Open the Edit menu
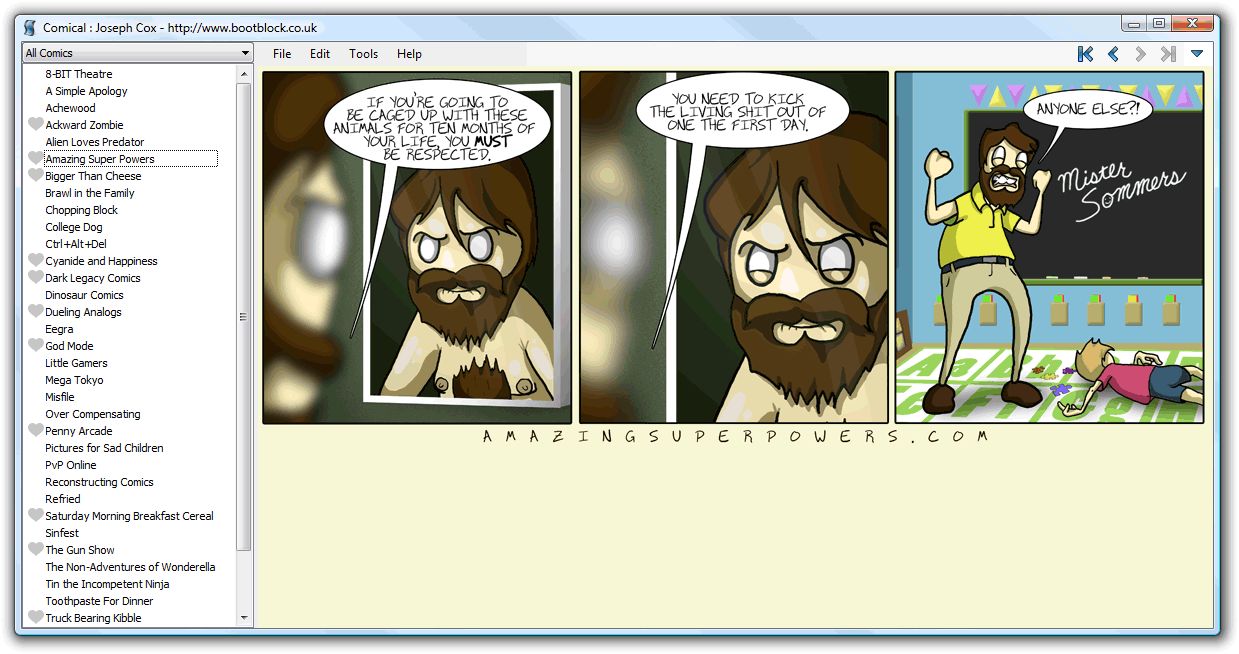Image resolution: width=1239 pixels, height=654 pixels. tap(320, 54)
